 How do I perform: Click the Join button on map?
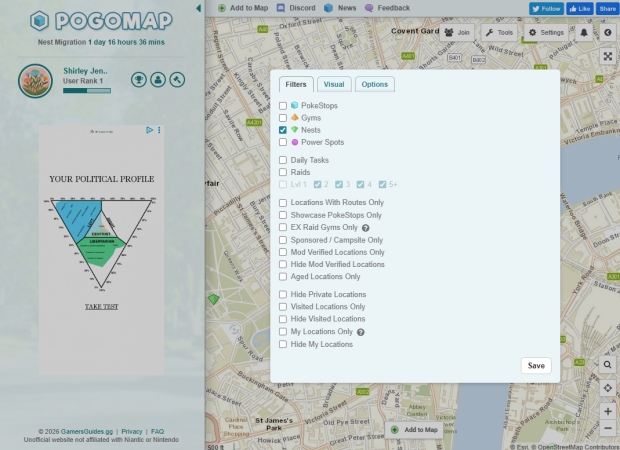457,32
